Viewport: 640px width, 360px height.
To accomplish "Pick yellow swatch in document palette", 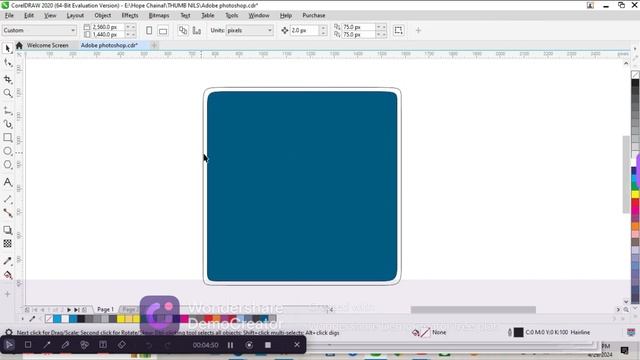I will 121,319.
